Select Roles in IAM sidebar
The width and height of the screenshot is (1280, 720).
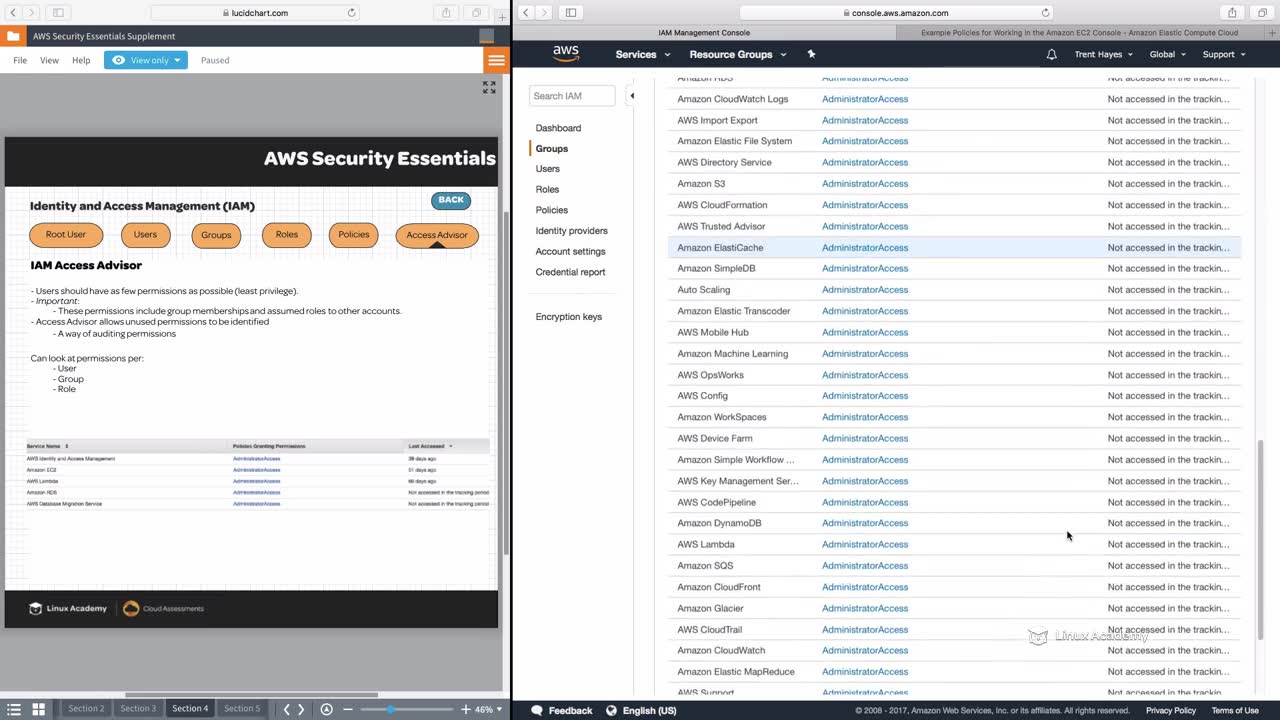click(547, 189)
